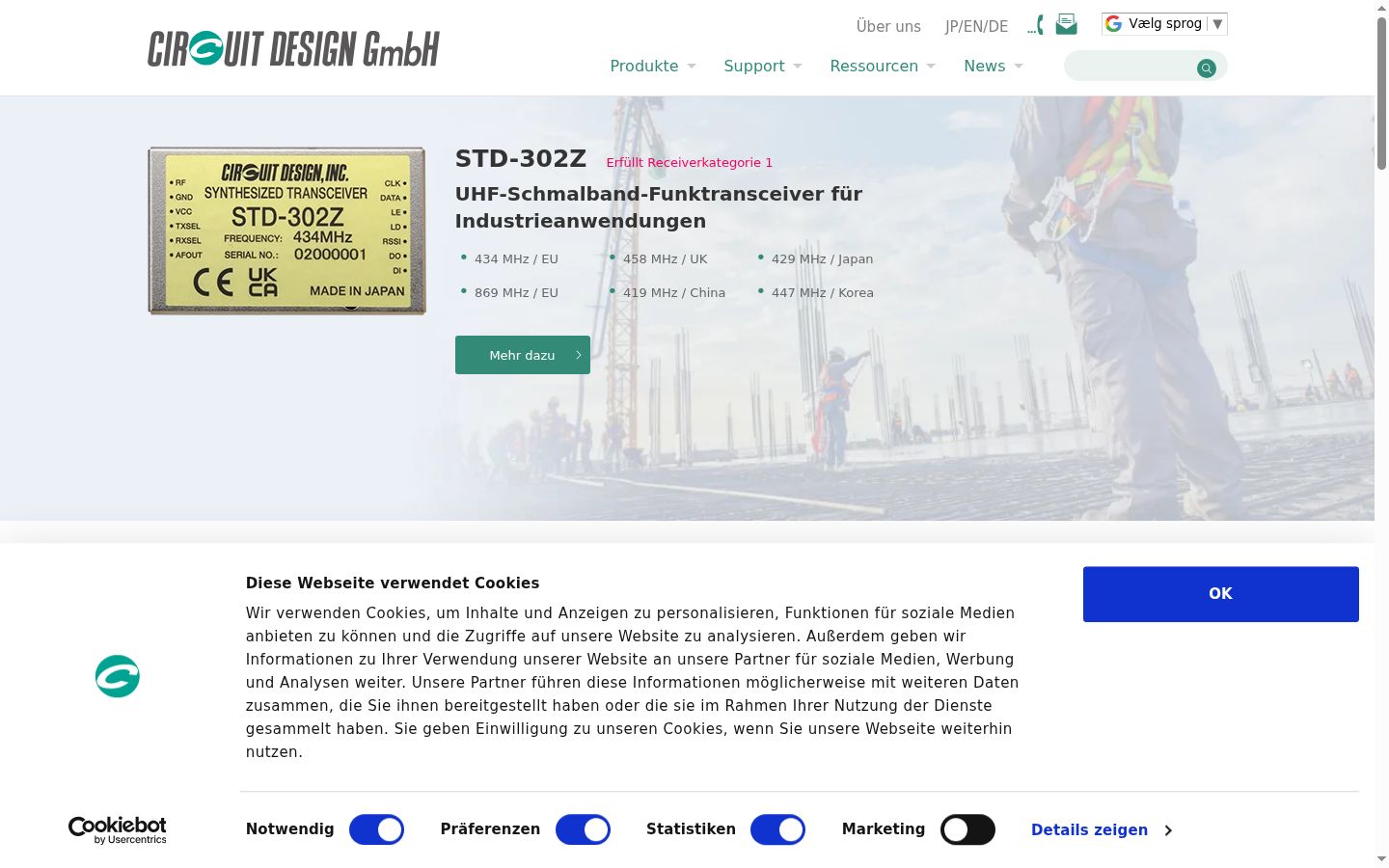Open the phone contact icon
Image resolution: width=1389 pixels, height=868 pixels.
1035,25
